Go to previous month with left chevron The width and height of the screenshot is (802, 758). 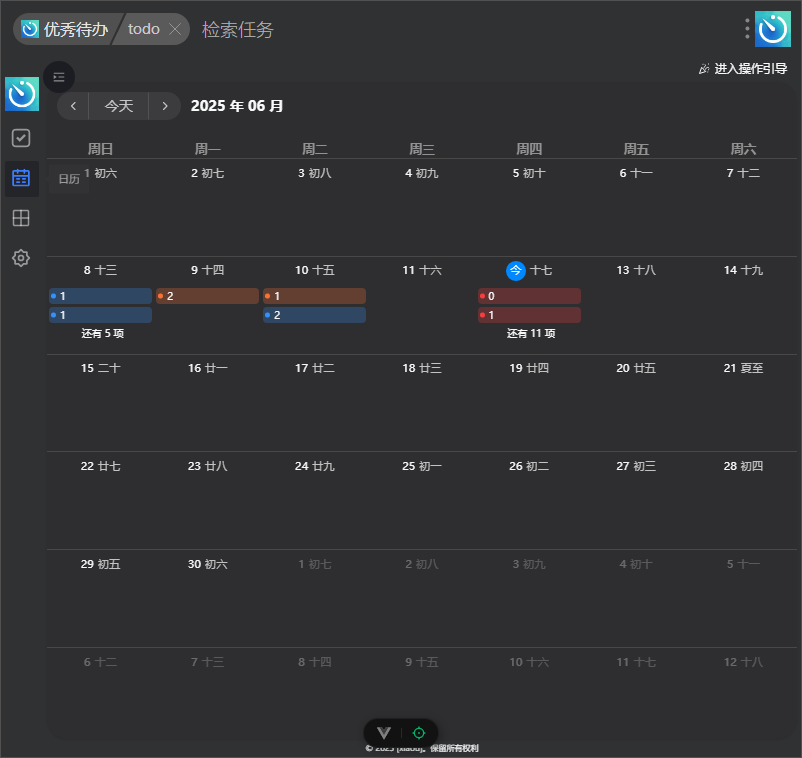73,106
